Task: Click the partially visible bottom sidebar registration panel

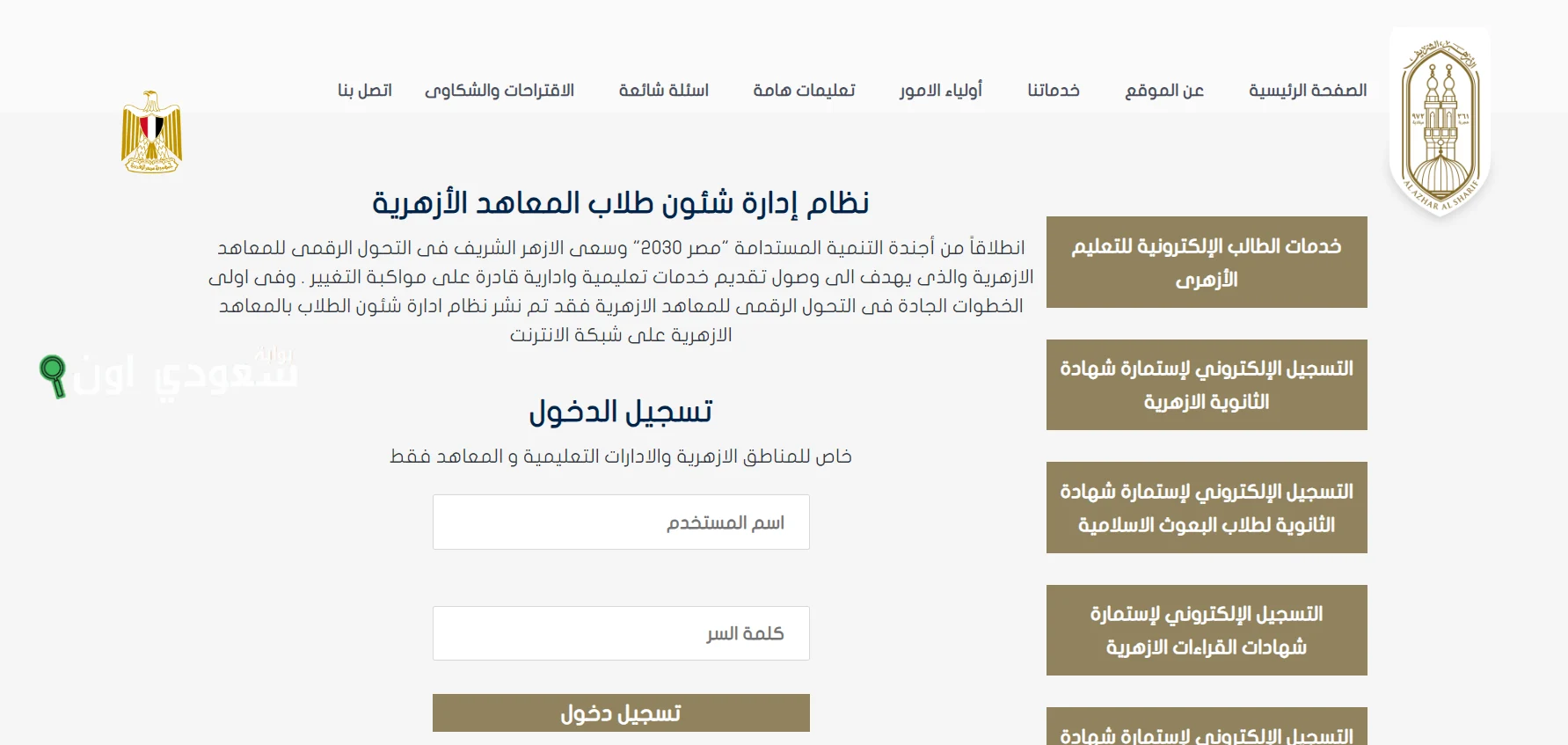Action: (1206, 730)
